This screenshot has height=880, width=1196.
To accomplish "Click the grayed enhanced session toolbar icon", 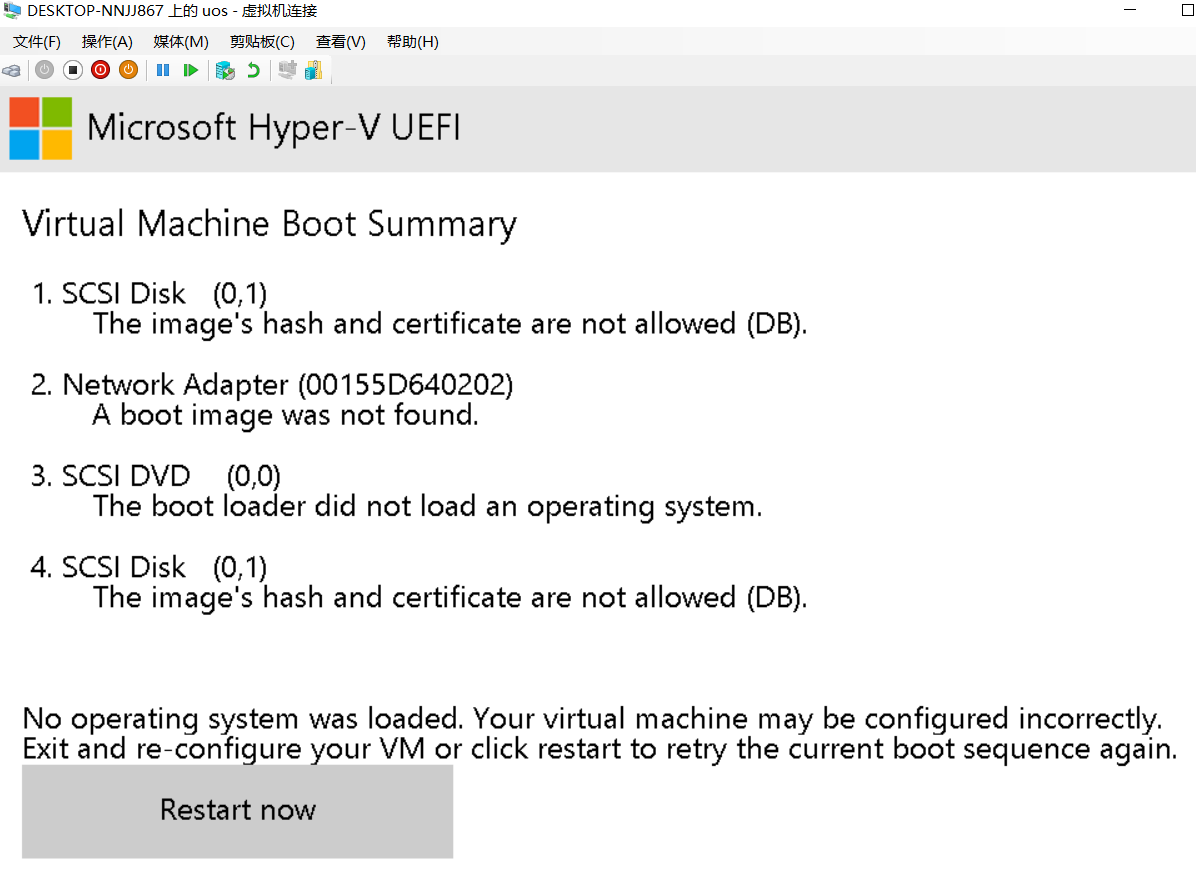I will click(x=287, y=70).
